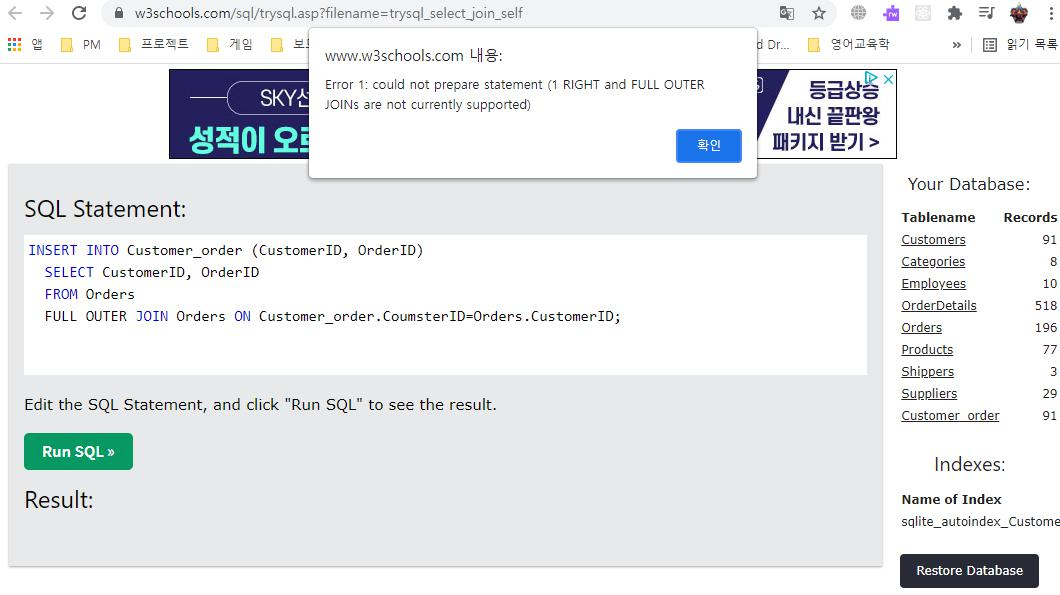Open the 게임 bookmark folder
Image resolution: width=1060 pixels, height=595 pixels.
[230, 45]
